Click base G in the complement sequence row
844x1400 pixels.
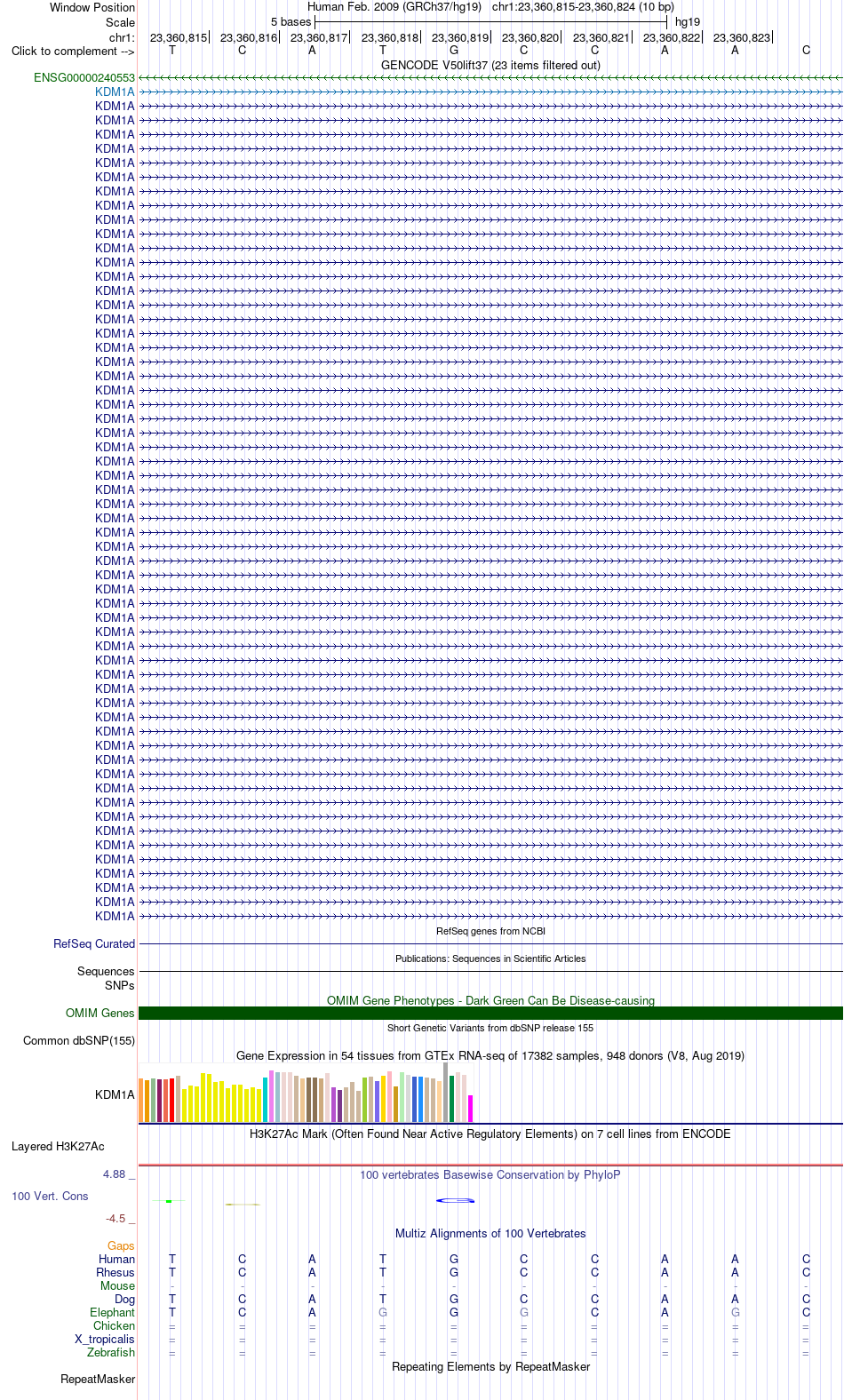pyautogui.click(x=454, y=51)
